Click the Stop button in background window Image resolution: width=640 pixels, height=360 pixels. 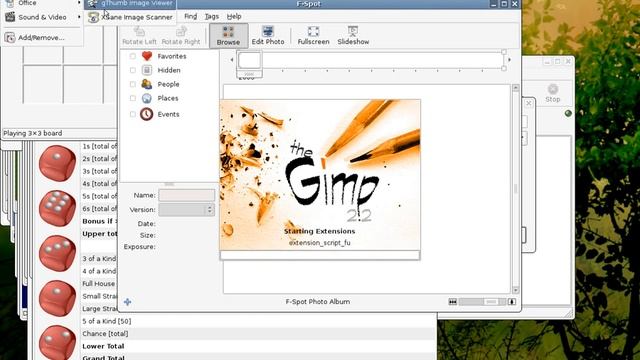click(553, 93)
